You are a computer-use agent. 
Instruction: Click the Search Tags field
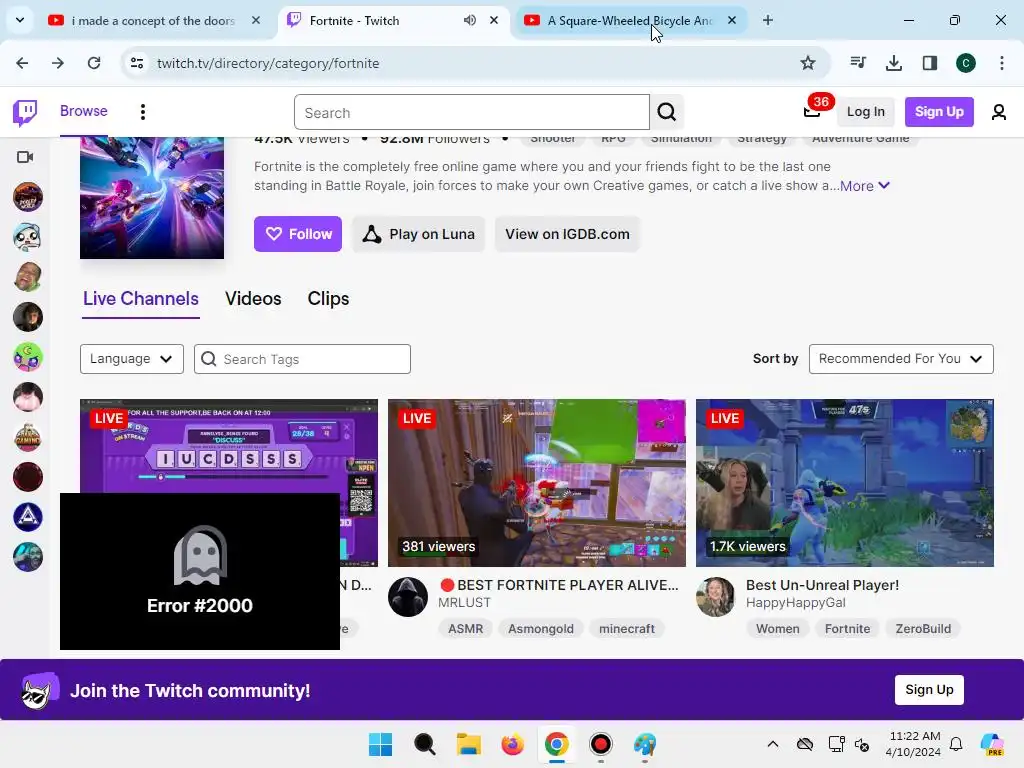[302, 359]
